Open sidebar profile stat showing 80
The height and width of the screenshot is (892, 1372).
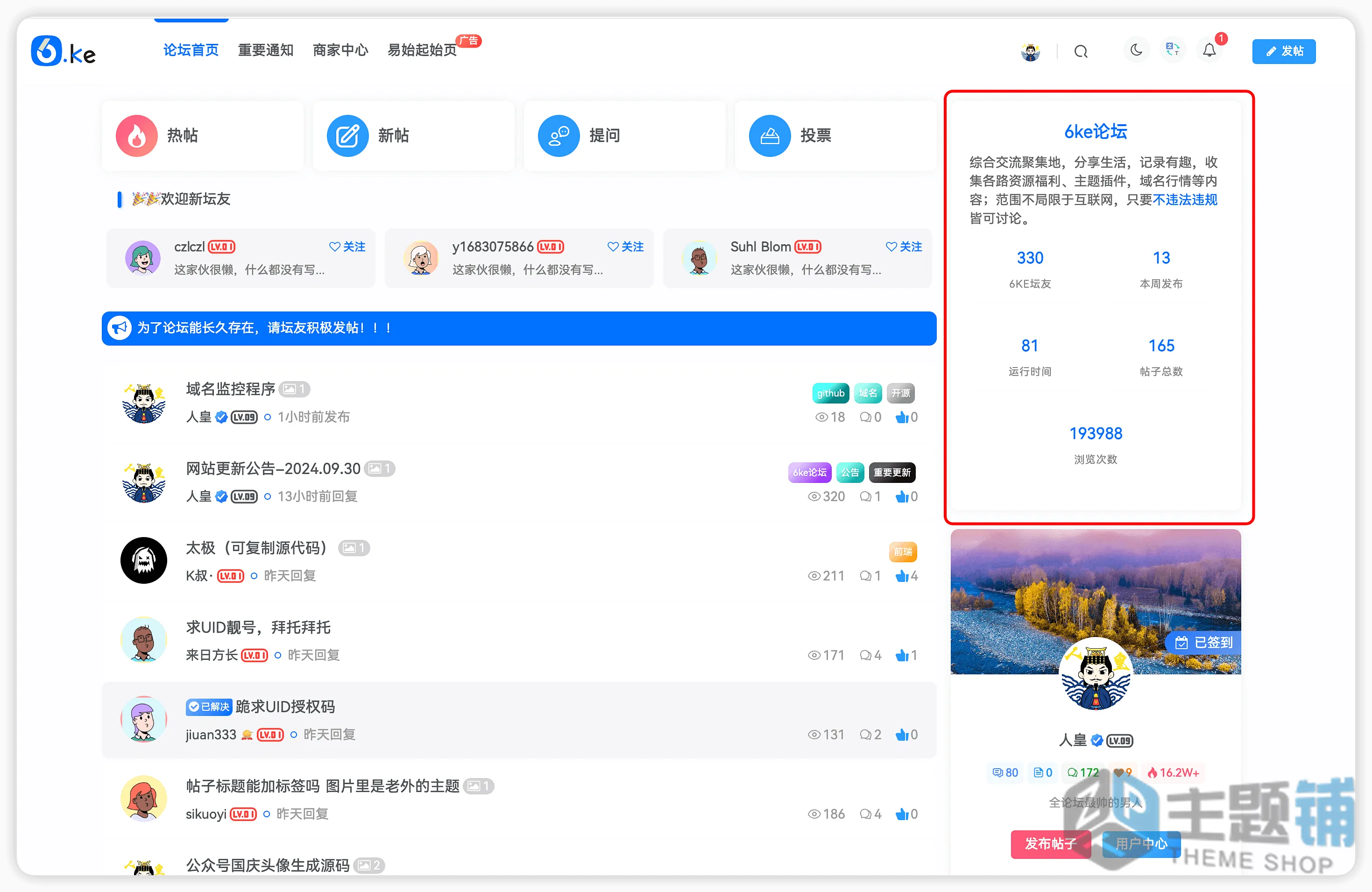coord(1005,772)
